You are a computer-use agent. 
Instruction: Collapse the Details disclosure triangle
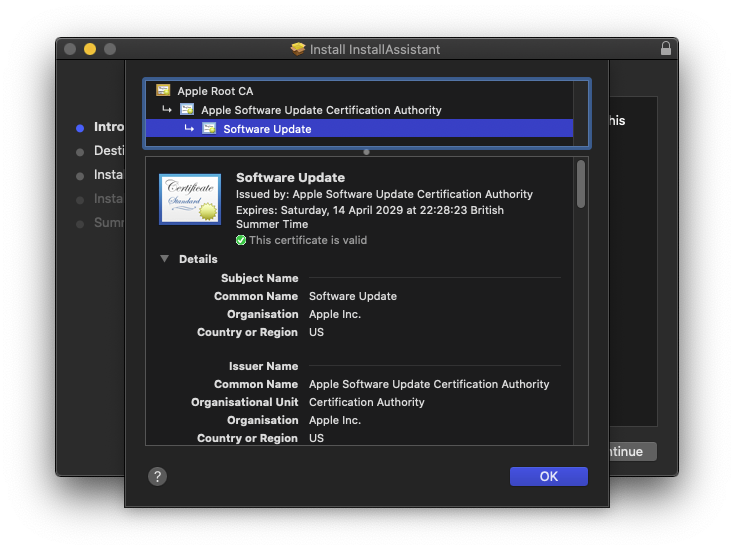(164, 258)
